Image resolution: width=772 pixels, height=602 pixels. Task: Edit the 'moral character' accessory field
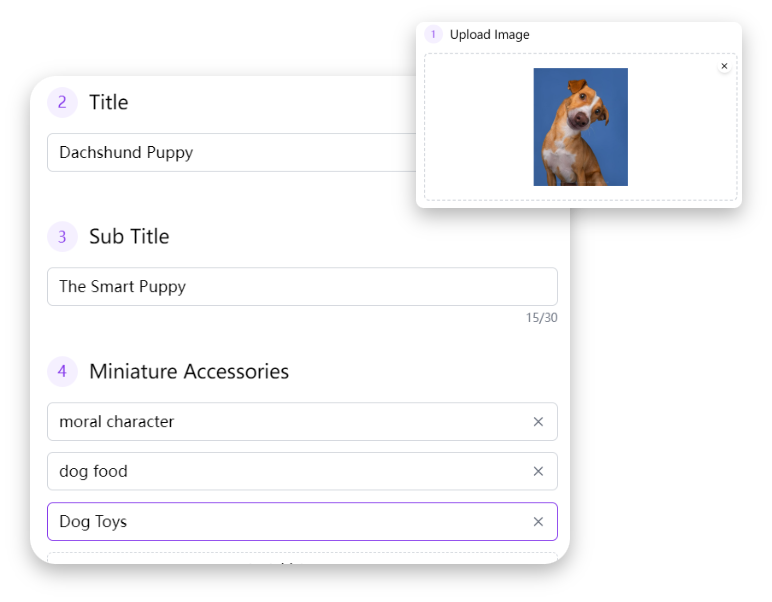(x=280, y=422)
